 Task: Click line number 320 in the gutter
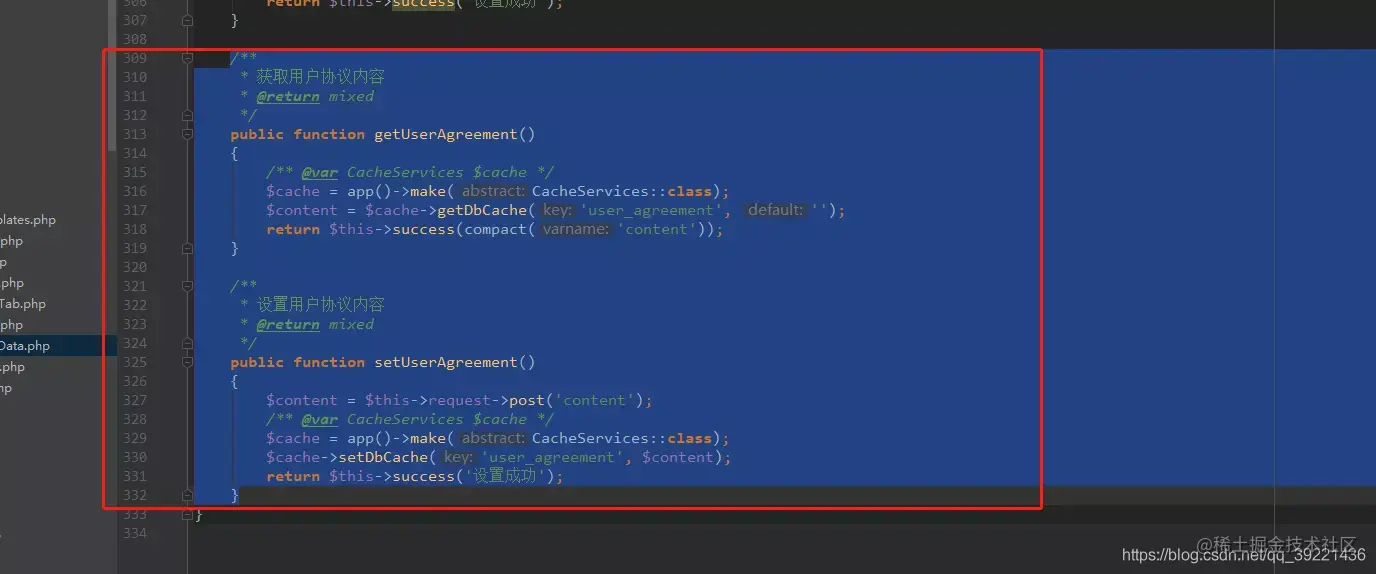[x=135, y=267]
